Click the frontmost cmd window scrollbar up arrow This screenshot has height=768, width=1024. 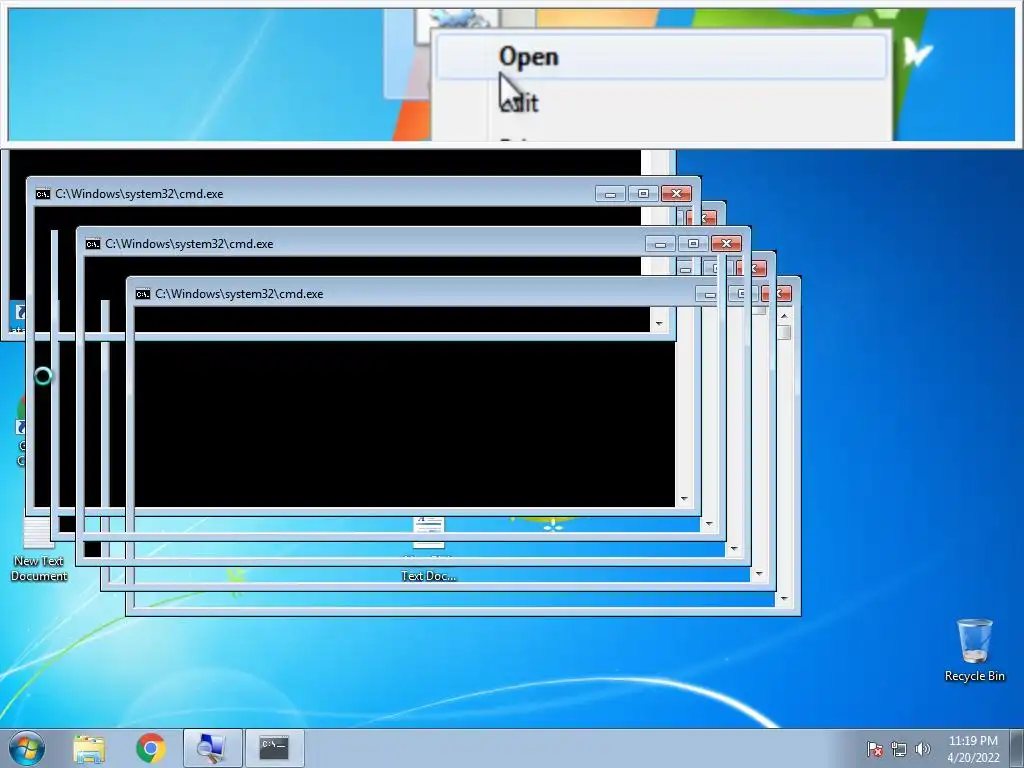click(784, 315)
